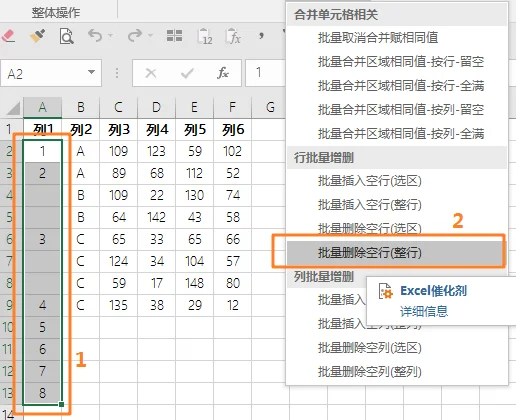Click header cell 列3

[x=118, y=129]
